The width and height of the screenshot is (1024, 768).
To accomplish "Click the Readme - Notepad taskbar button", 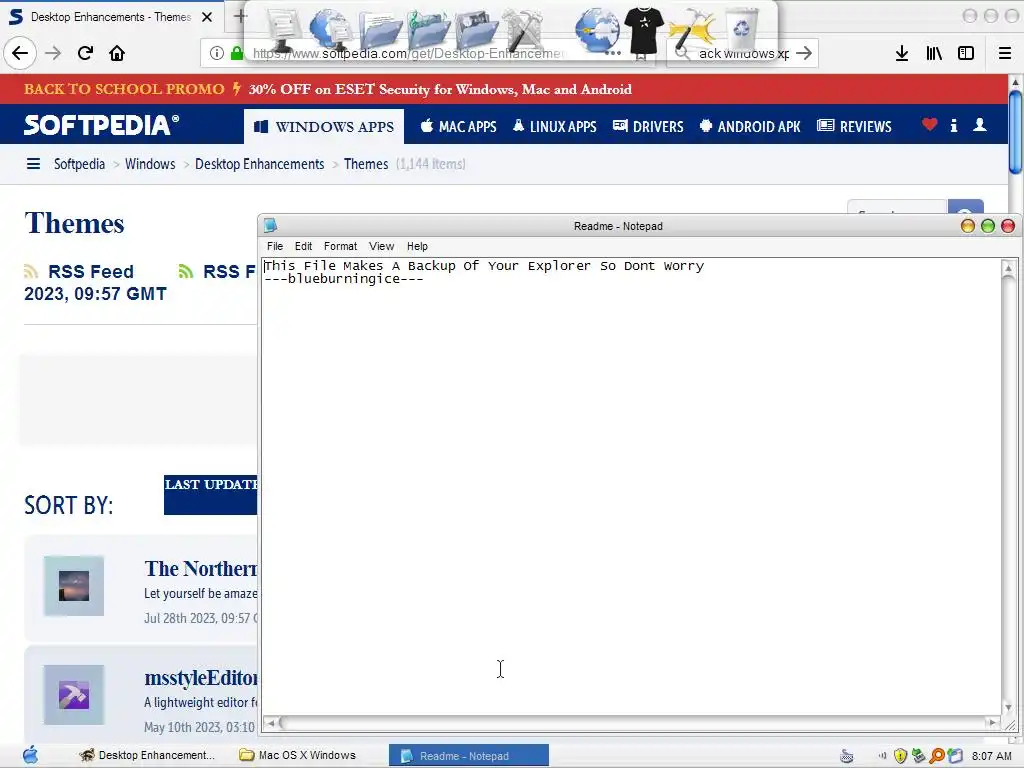I will pyautogui.click(x=468, y=756).
